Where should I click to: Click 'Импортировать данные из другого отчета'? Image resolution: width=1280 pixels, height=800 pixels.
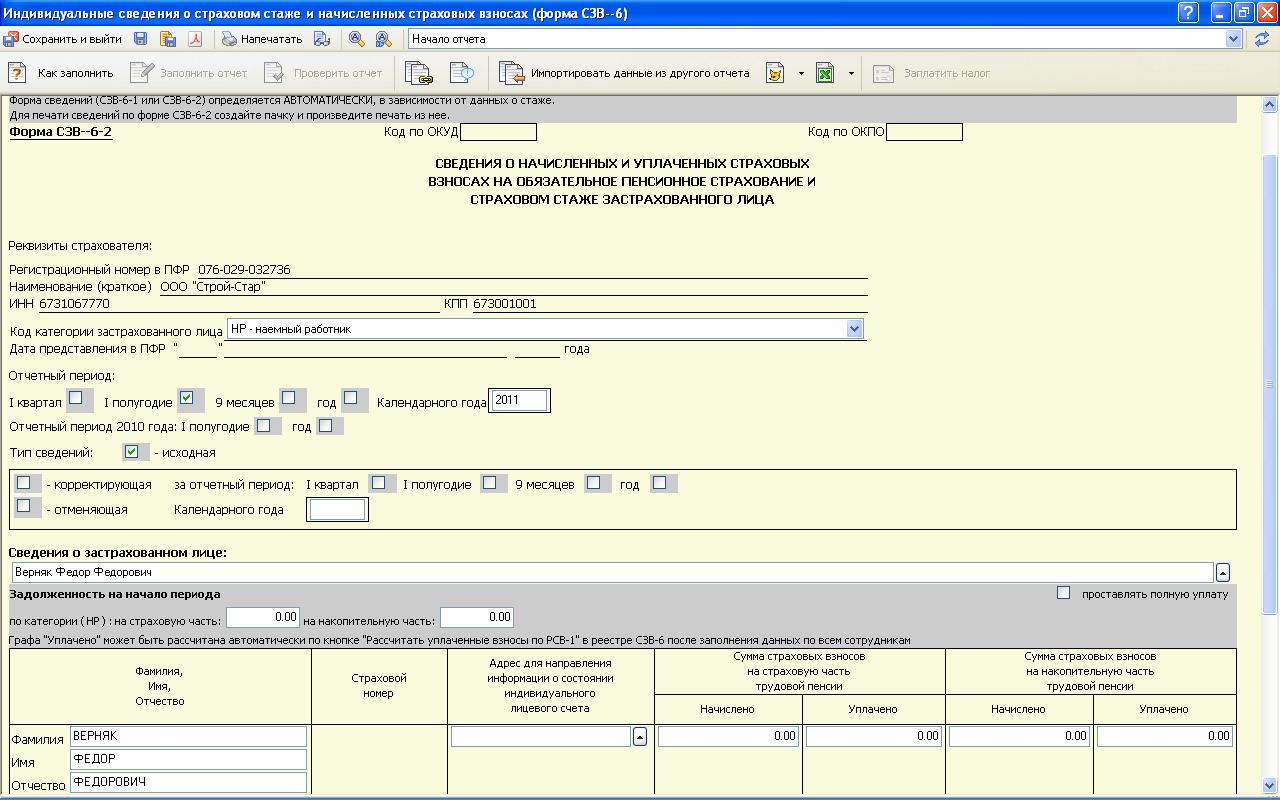point(626,73)
